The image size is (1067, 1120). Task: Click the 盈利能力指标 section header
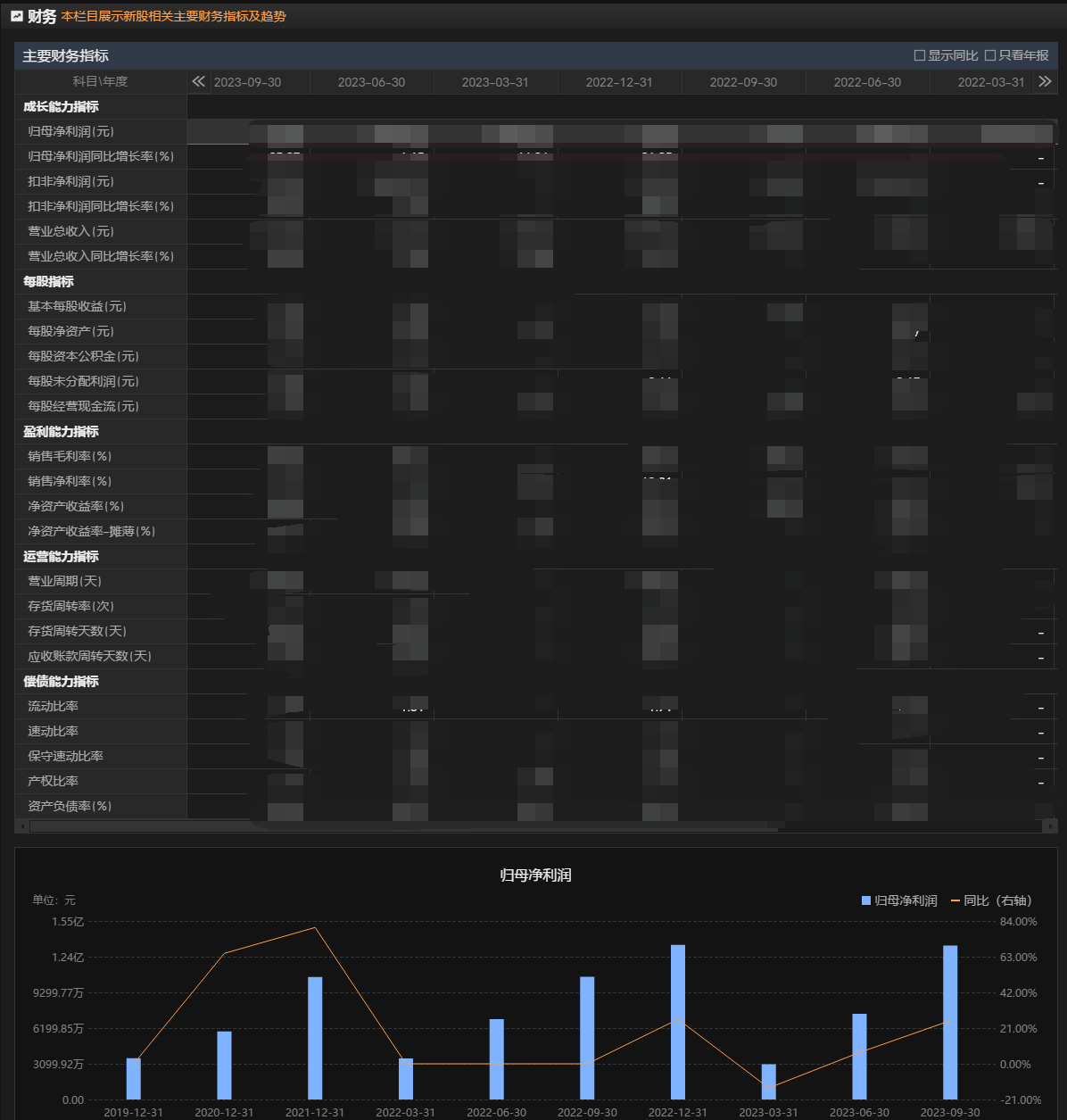[61, 431]
